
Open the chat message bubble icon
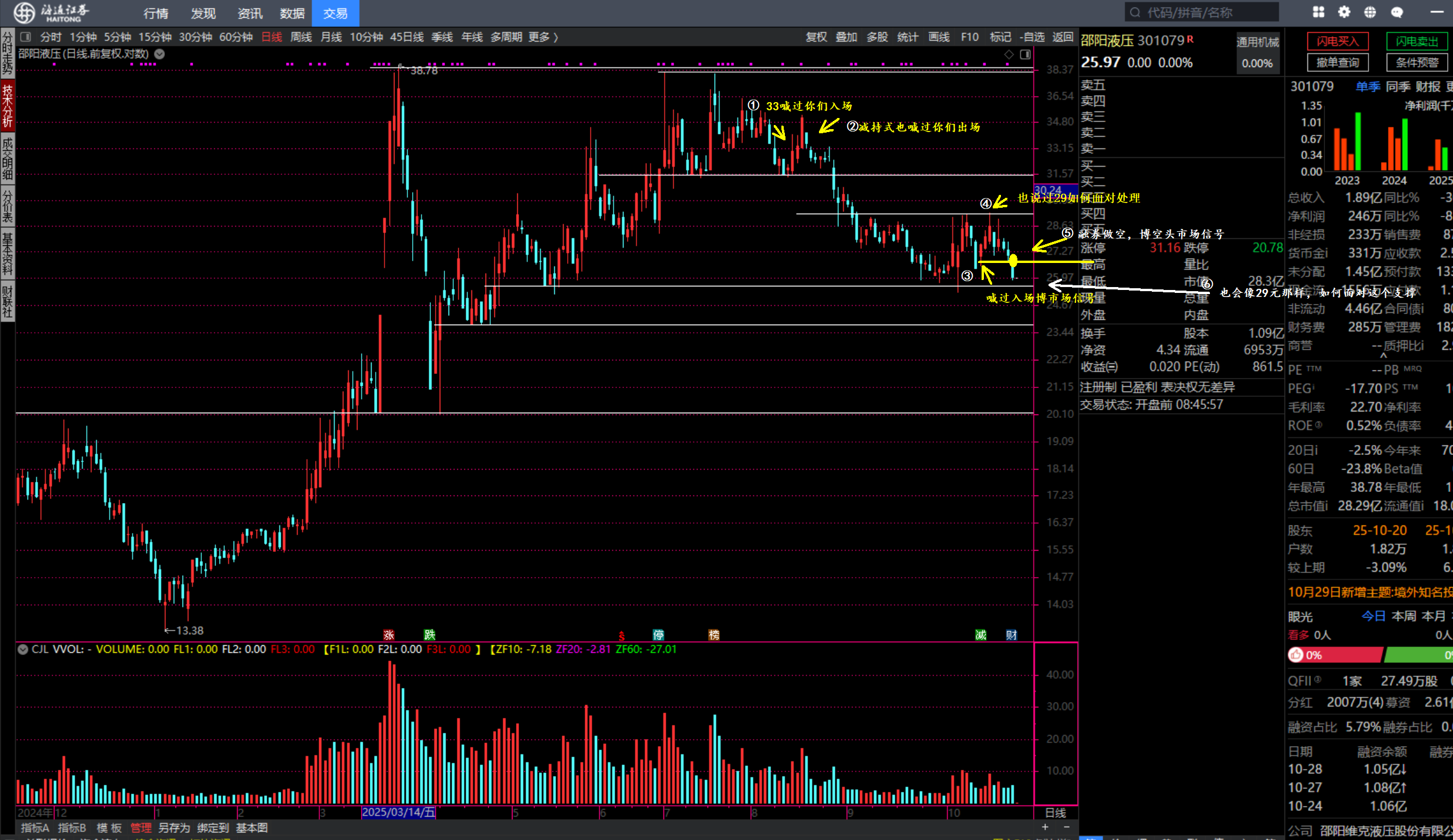[x=1397, y=12]
